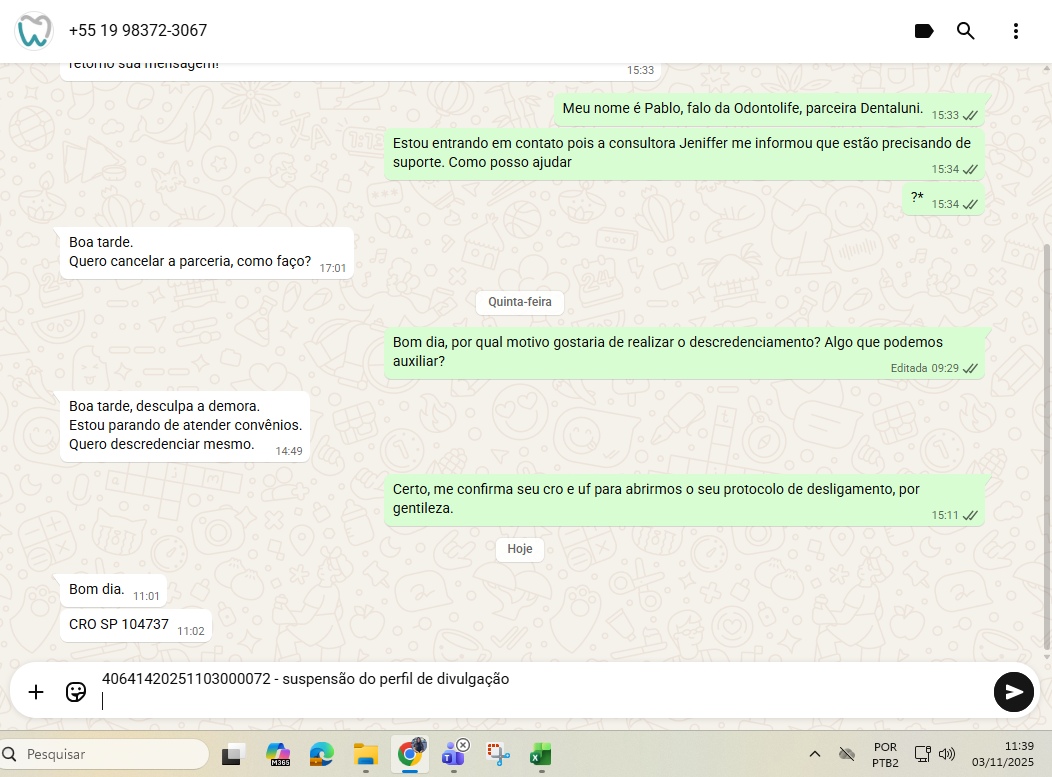Click the Windows taskbar Pesquisar search box

point(105,754)
